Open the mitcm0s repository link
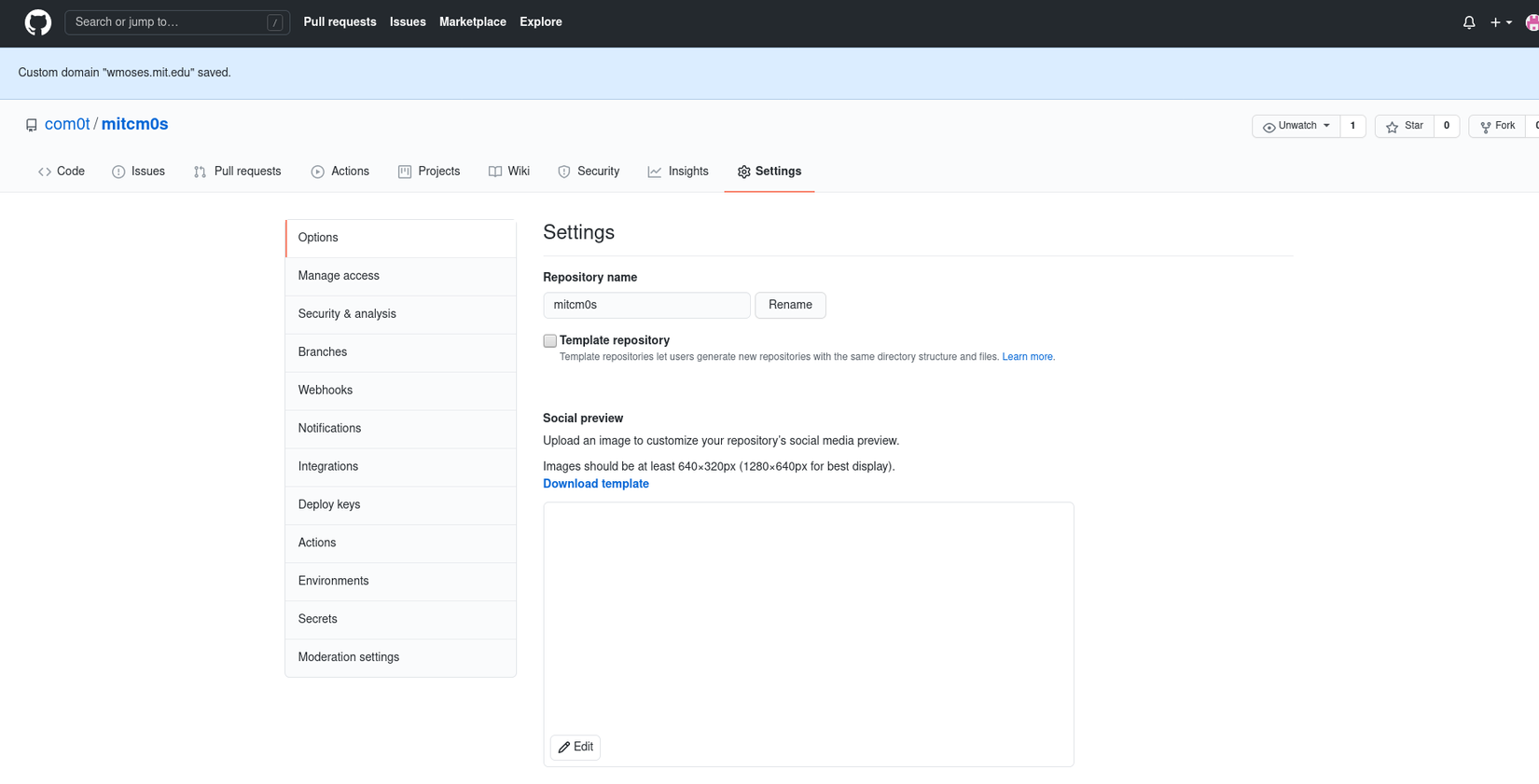 (135, 125)
